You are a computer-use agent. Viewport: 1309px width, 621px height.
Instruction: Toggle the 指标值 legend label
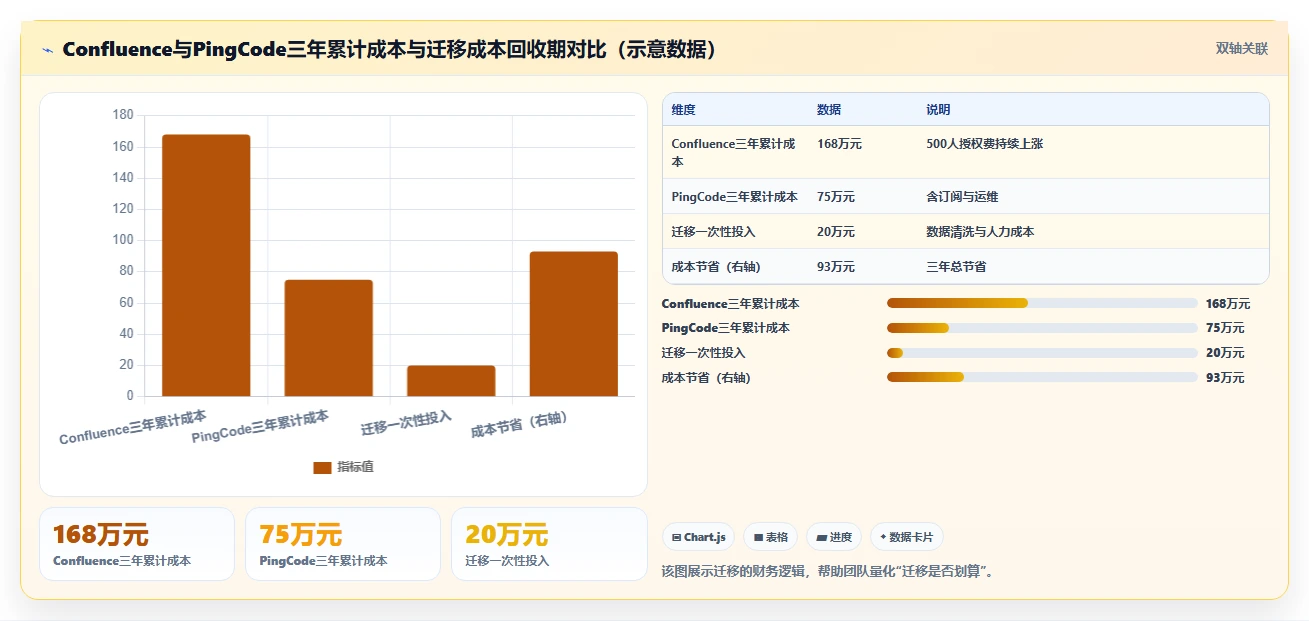355,467
